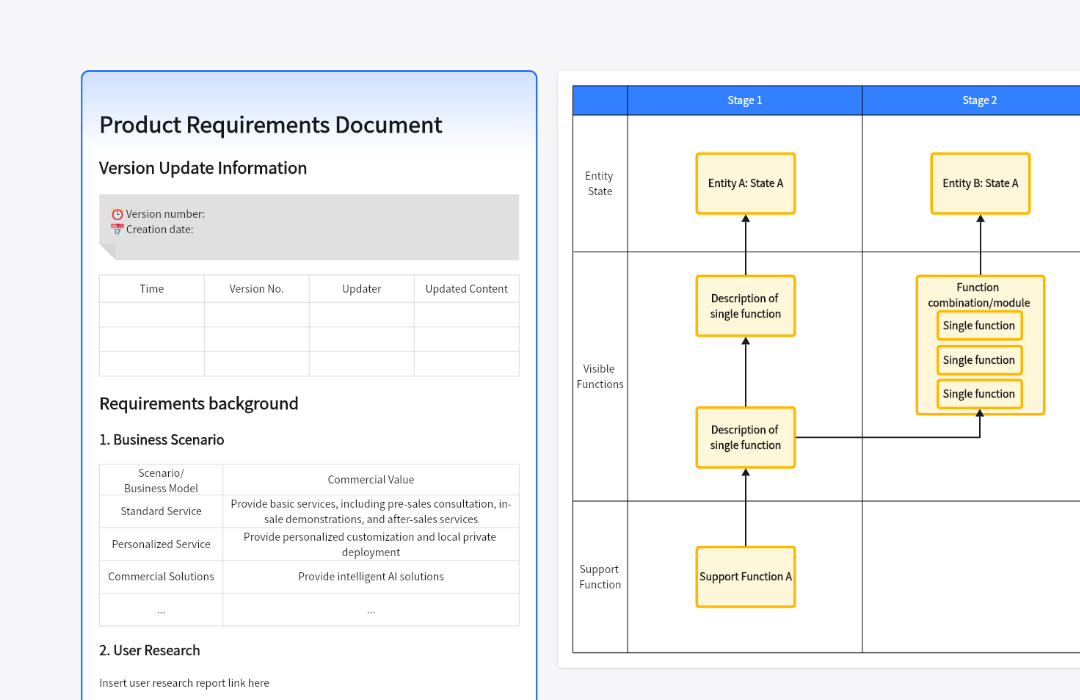Click the middle Single function box
The image size is (1080, 700).
coord(979,360)
